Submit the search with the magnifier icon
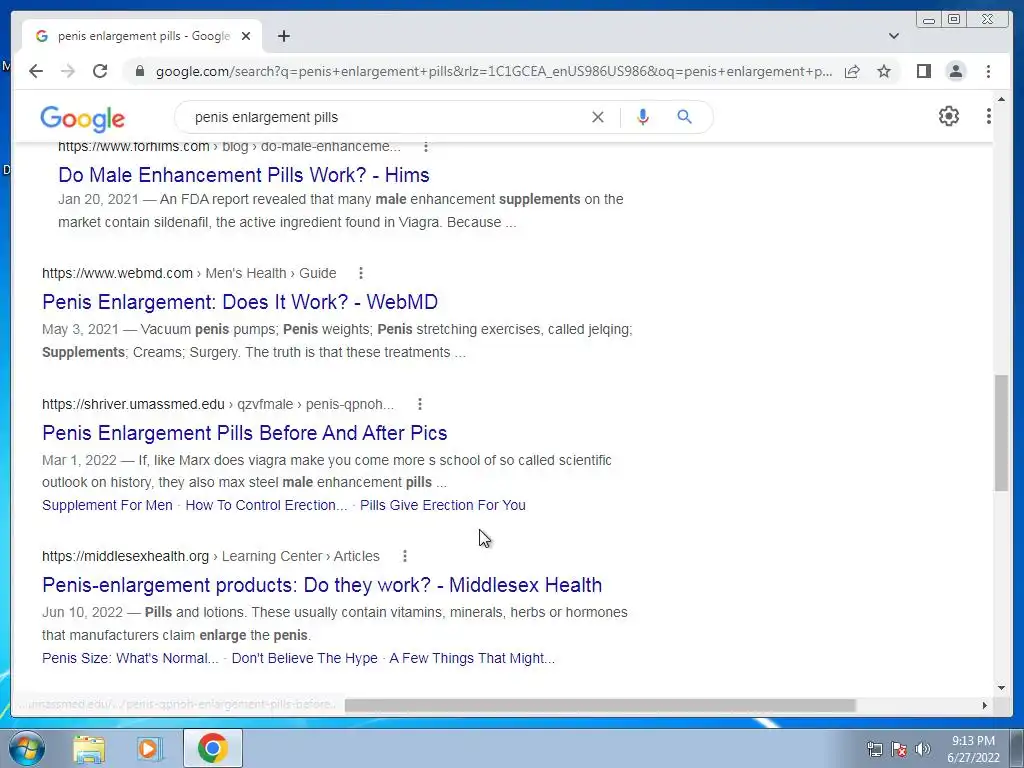 point(684,117)
